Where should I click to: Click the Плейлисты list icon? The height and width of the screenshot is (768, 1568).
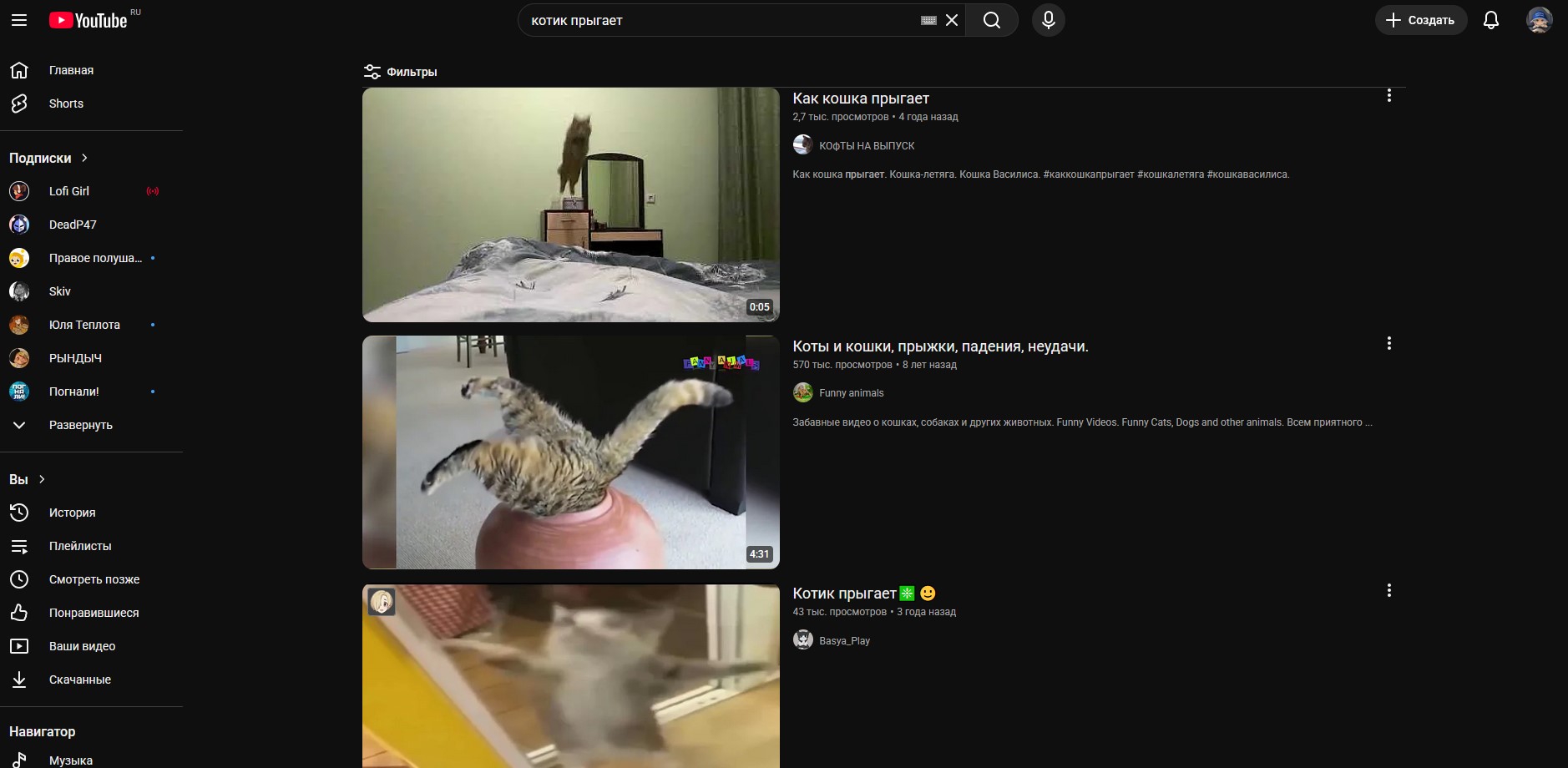19,546
